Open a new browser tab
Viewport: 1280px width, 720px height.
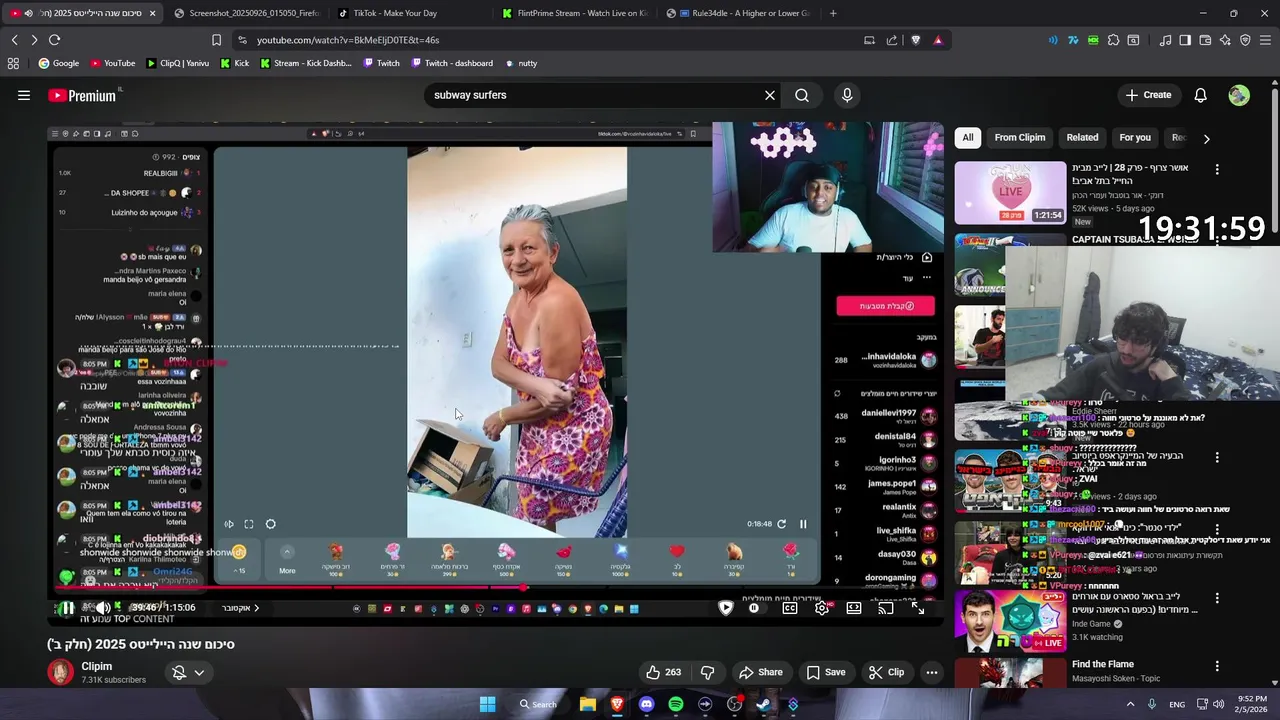pos(833,13)
